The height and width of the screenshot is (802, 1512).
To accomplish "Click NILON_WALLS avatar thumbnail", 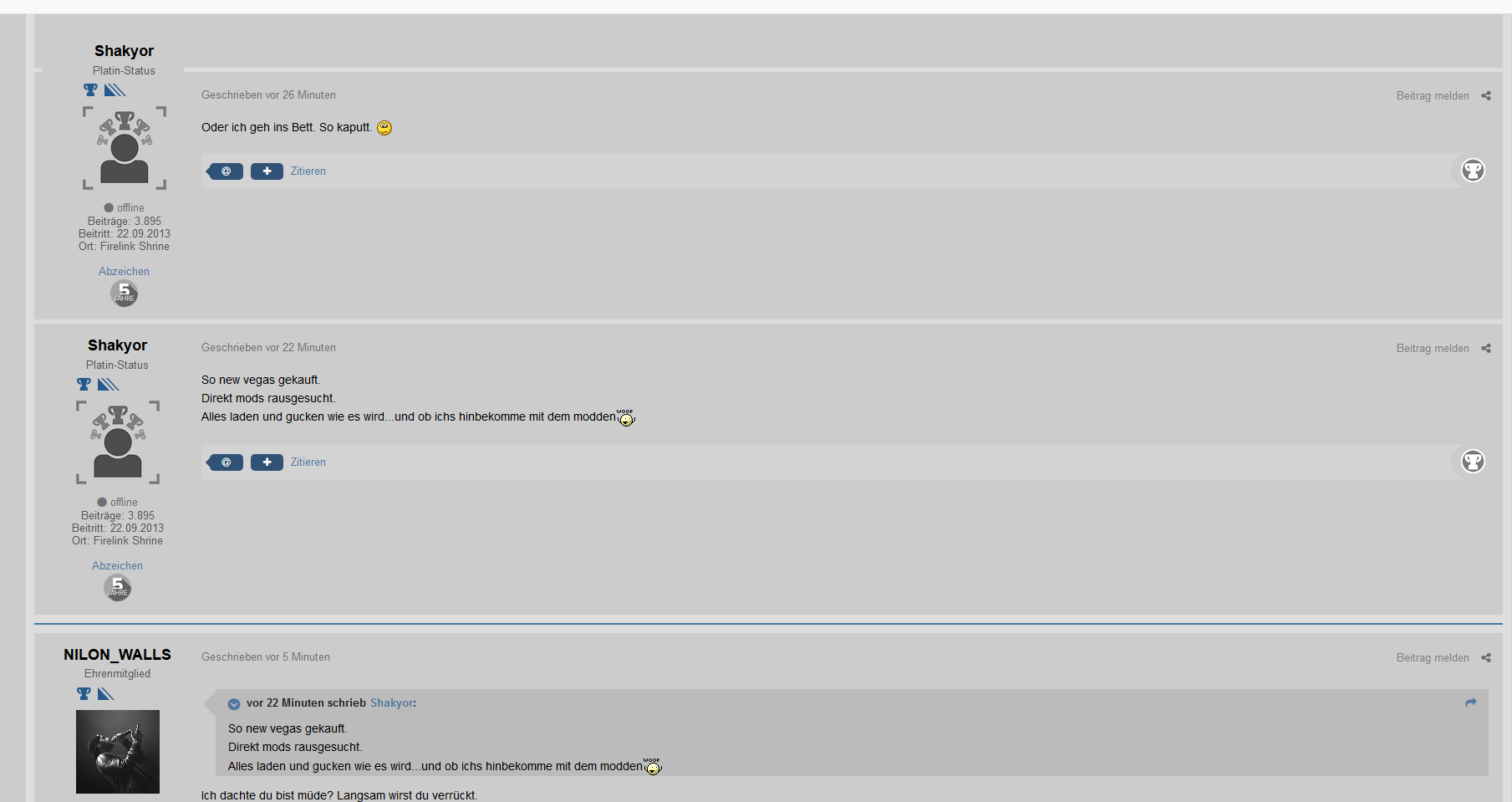I will [x=118, y=752].
